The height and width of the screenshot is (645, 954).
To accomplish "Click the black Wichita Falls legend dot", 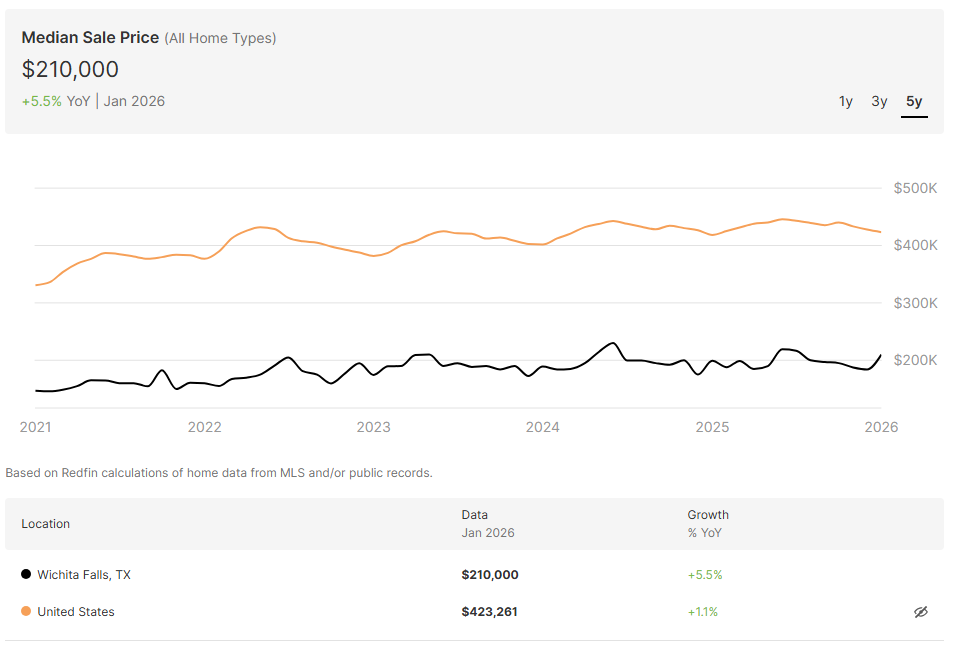I will coord(24,574).
